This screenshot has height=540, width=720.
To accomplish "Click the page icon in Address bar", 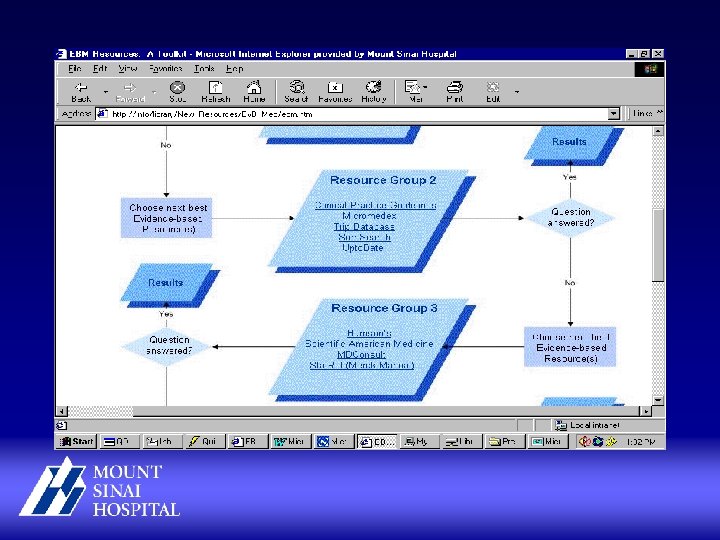I will 102,113.
